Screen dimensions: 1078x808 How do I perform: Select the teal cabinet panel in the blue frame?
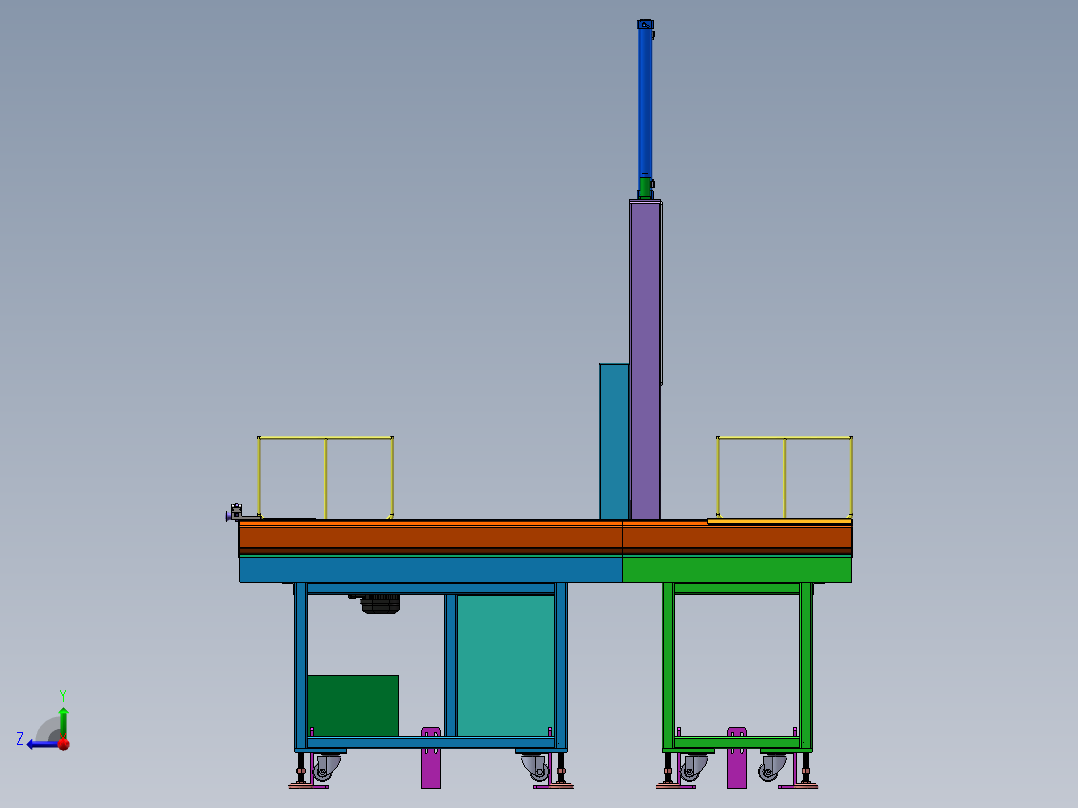click(505, 666)
